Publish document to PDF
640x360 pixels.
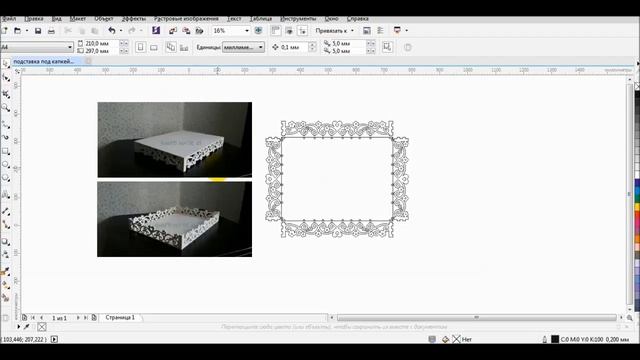pos(199,31)
